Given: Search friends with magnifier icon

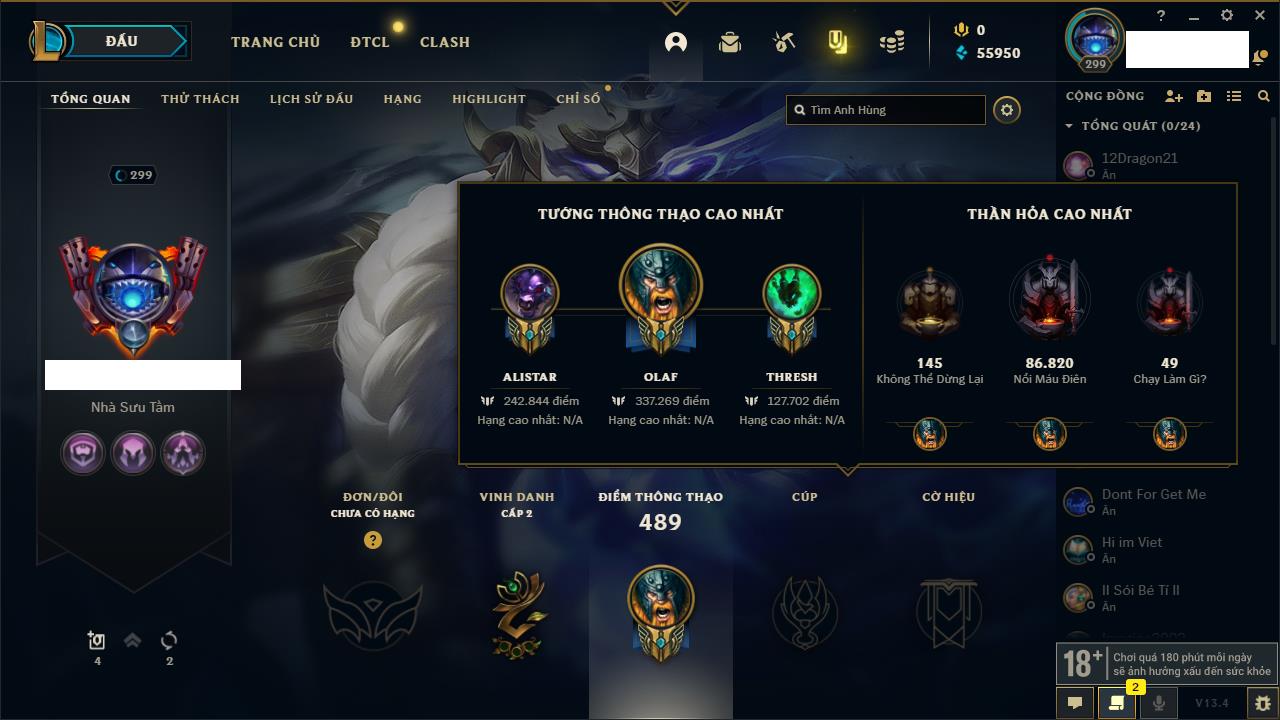Looking at the screenshot, I should [x=1264, y=96].
